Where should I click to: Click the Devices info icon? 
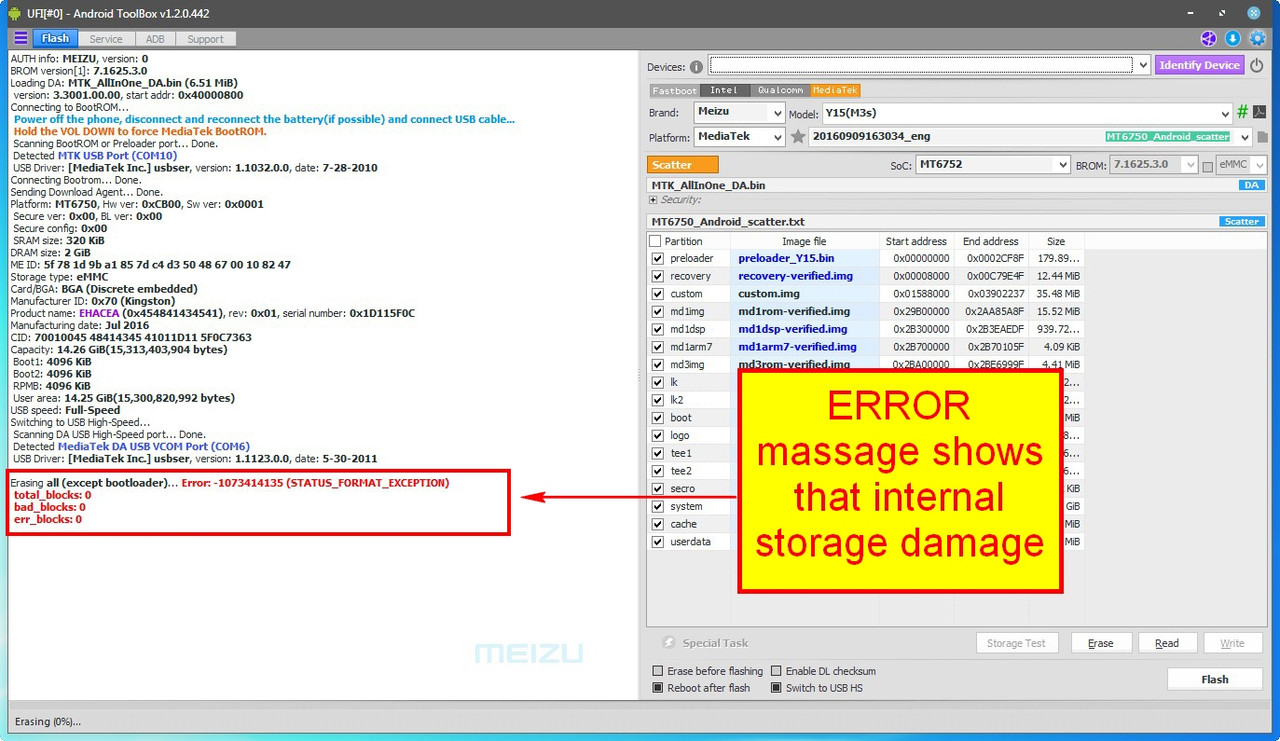point(696,67)
